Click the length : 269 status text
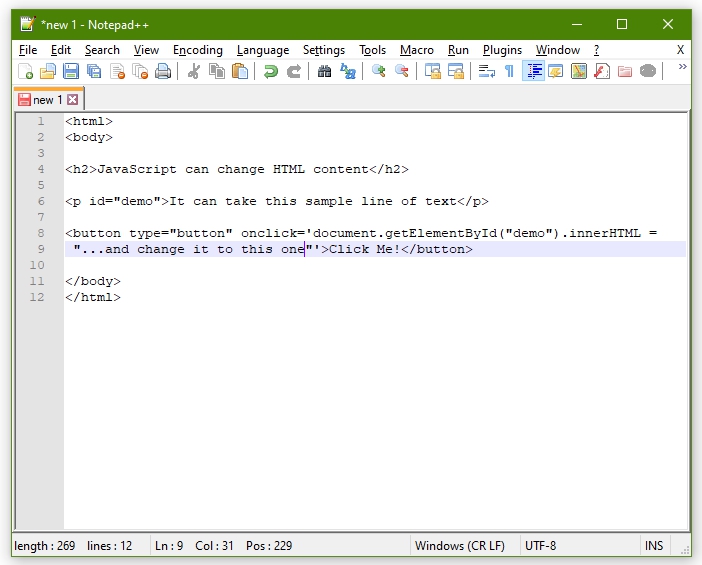Viewport: 702px width, 565px height. pos(45,546)
